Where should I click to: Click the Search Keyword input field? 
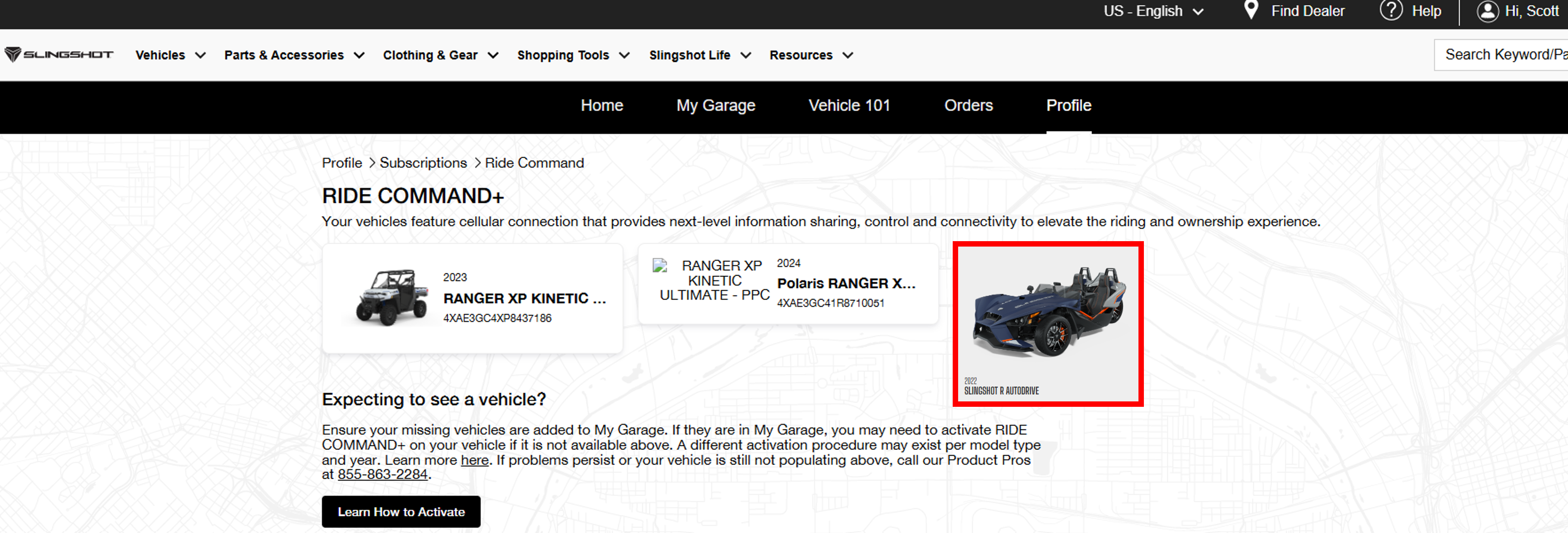(1501, 55)
